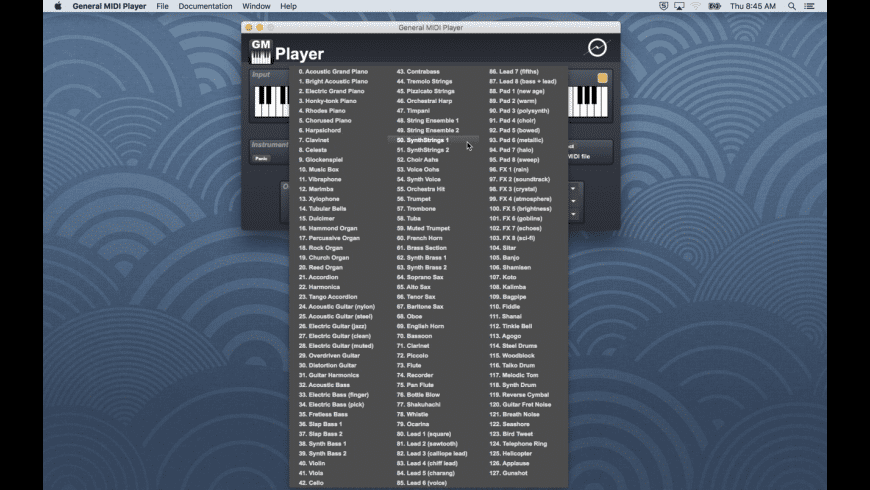
Task: Click the clock showing Thu 8:45 AM
Action: pos(753,6)
